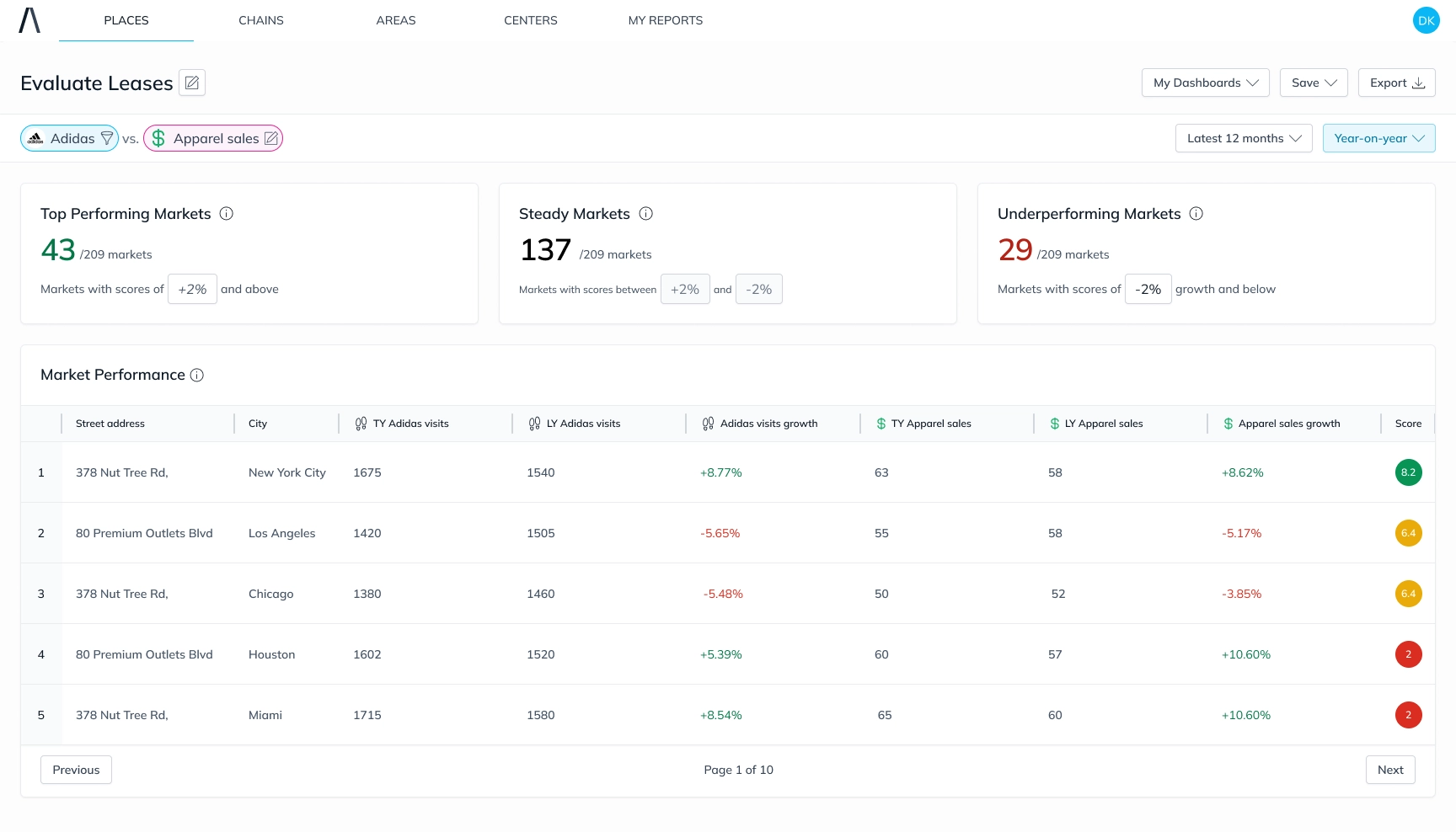Open the DK user avatar
1456x832 pixels.
[x=1427, y=20]
